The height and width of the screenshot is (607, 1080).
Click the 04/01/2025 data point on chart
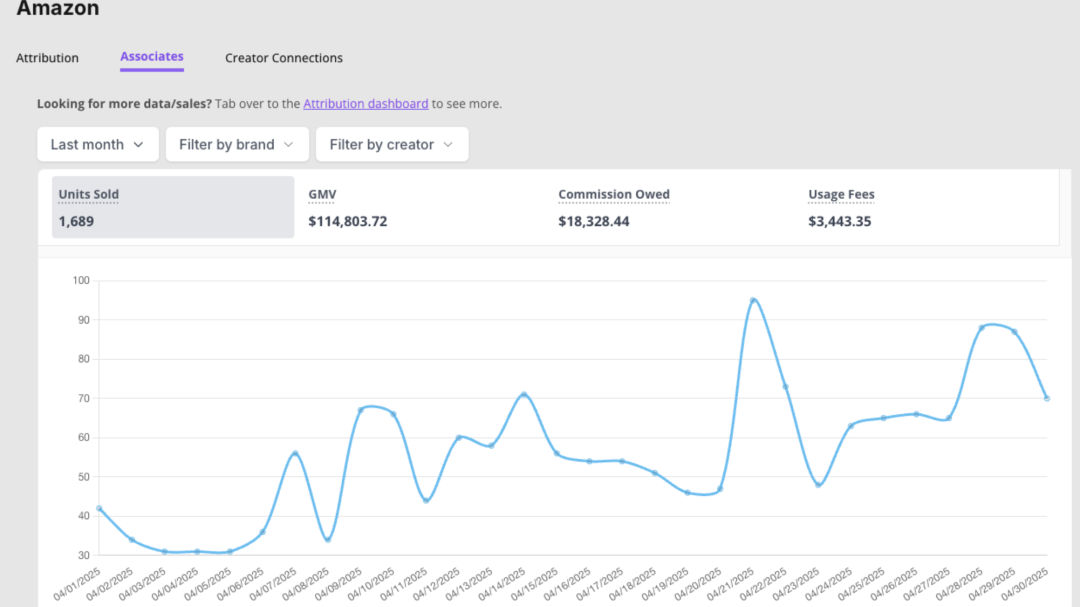pyautogui.click(x=99, y=508)
